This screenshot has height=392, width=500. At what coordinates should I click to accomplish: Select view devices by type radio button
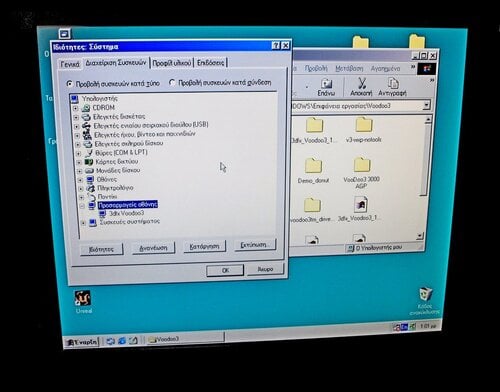tap(69, 84)
